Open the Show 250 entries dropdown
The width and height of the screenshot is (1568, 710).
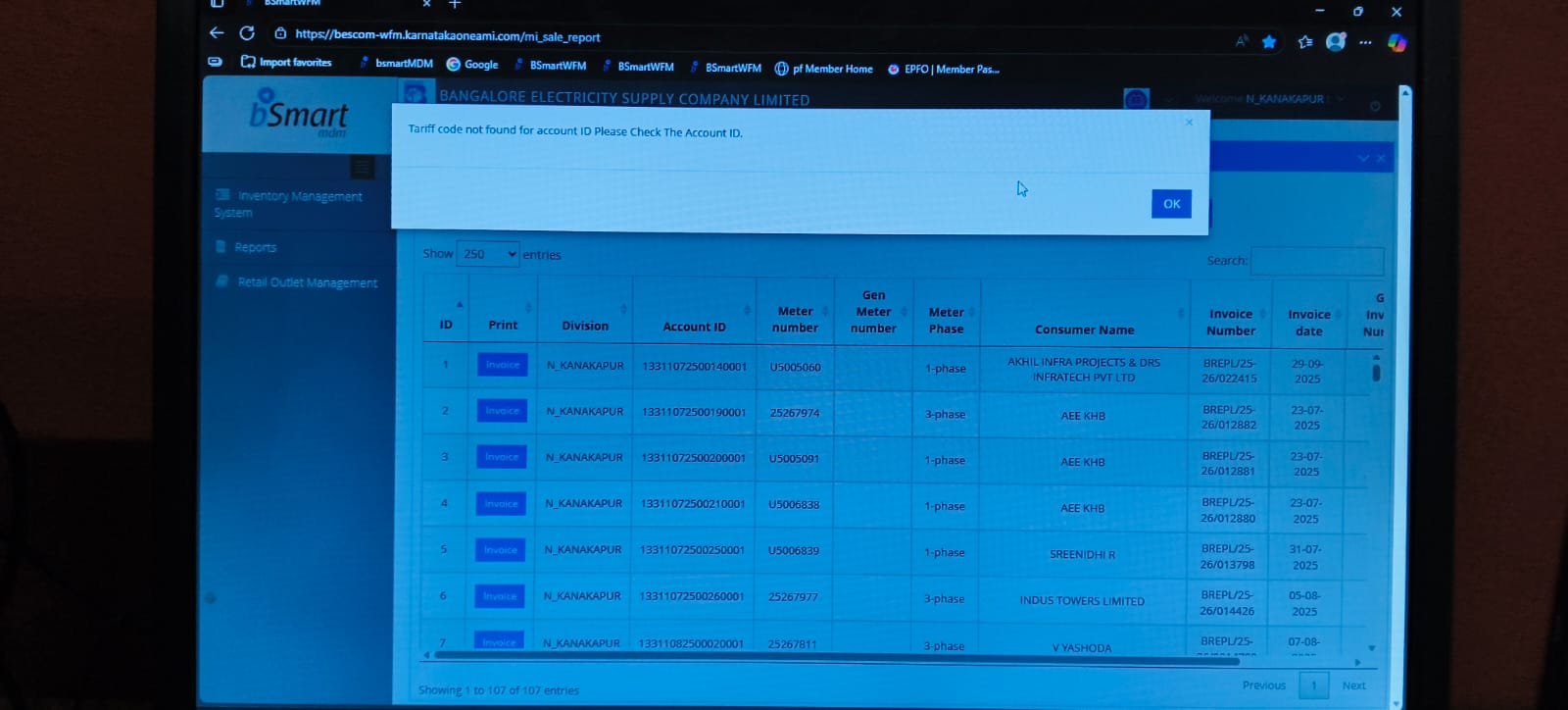coord(488,254)
